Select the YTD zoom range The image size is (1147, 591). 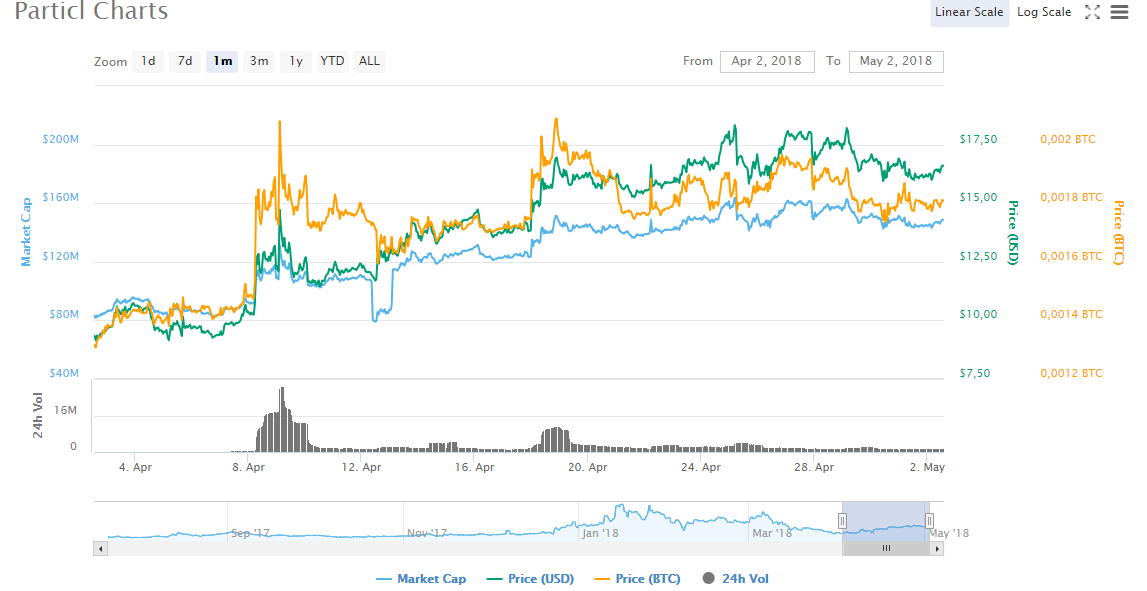point(332,61)
